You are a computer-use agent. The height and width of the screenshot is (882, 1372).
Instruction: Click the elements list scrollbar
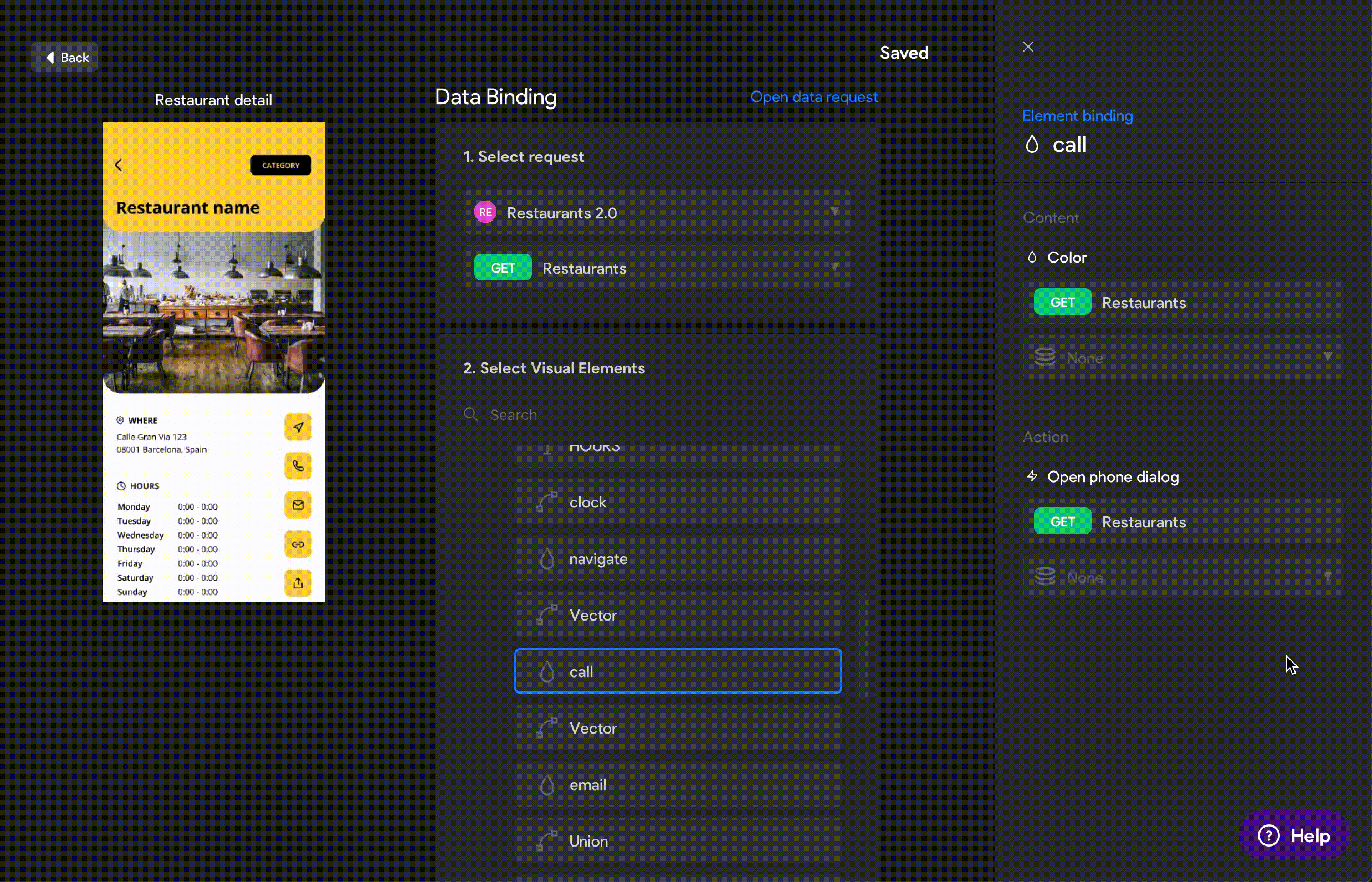click(863, 646)
